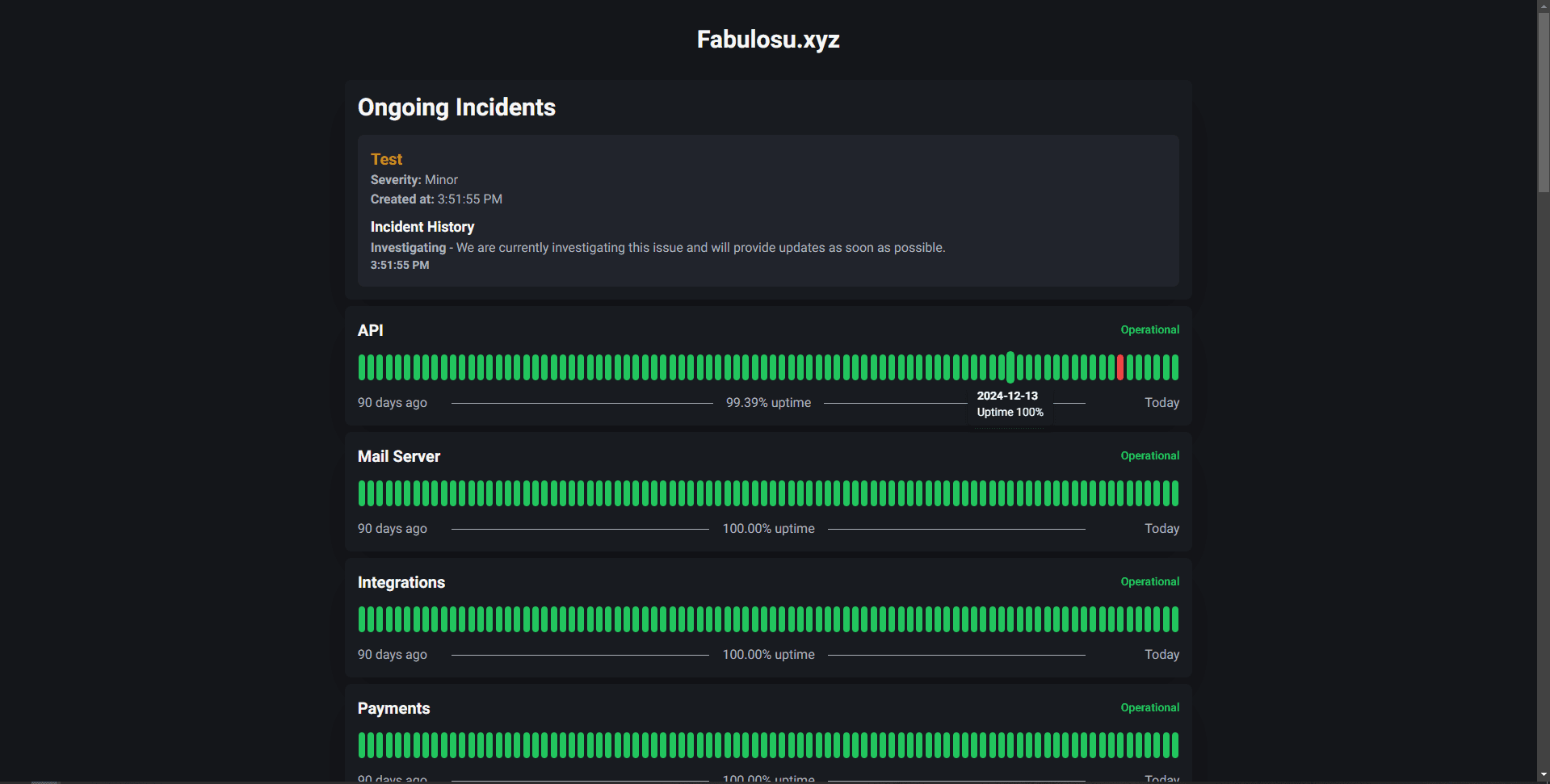The height and width of the screenshot is (784, 1550).
Task: Click the scrollbar up arrow
Action: [x=1543, y=6]
